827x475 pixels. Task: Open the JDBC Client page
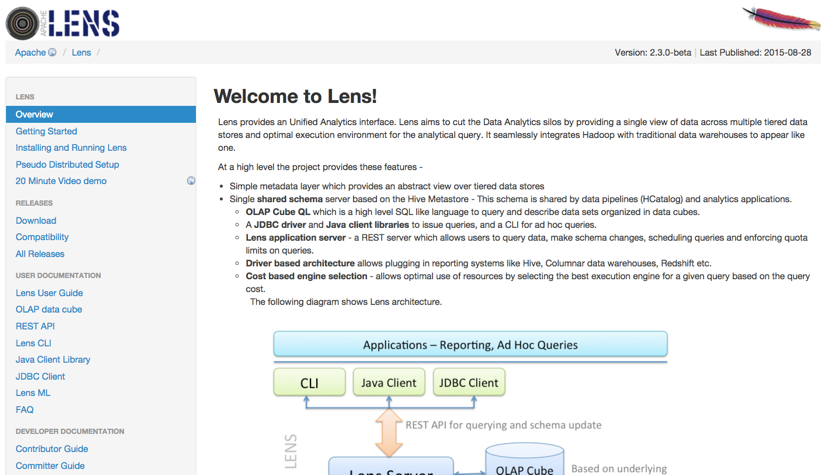coord(40,377)
